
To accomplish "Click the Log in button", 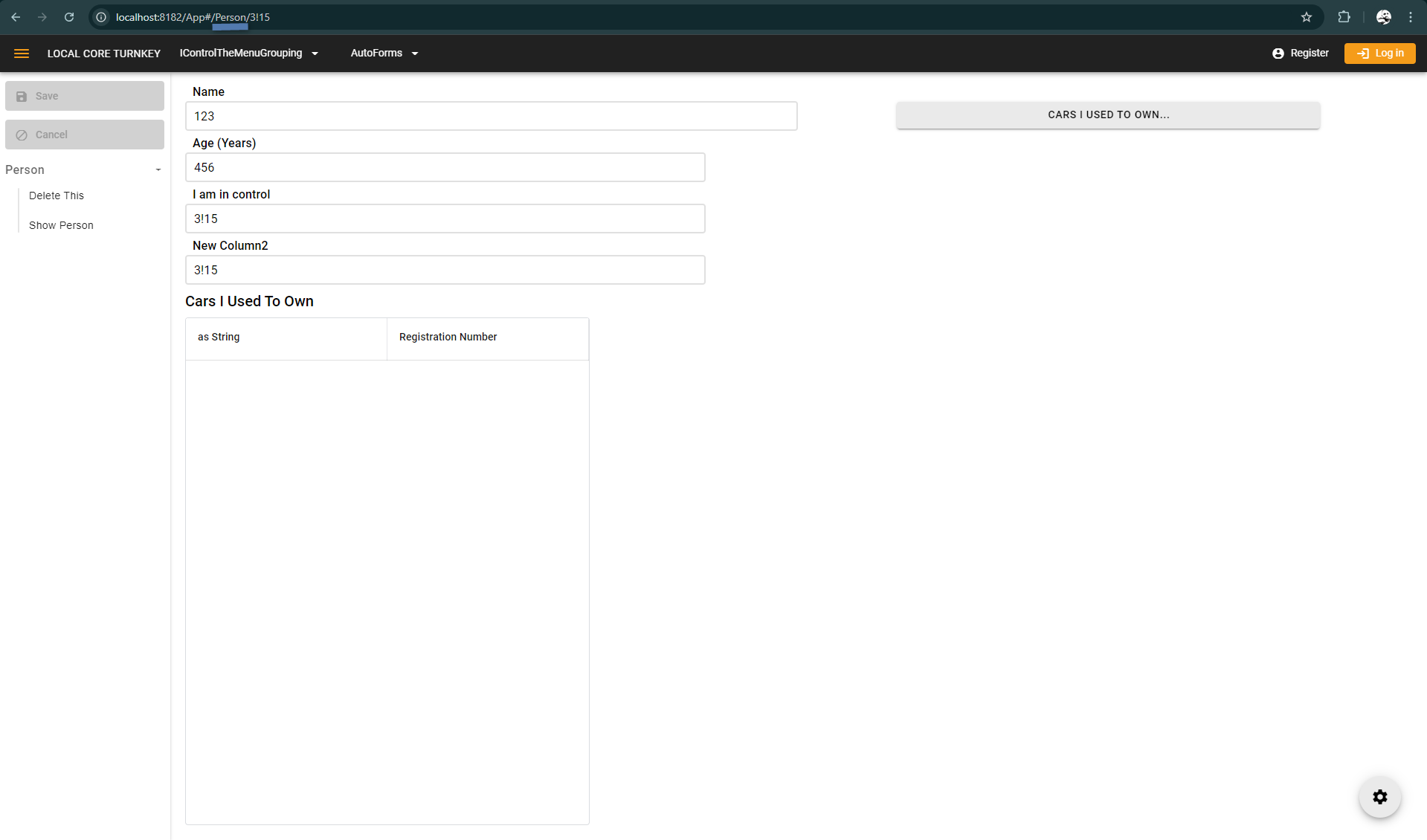I will click(1379, 54).
